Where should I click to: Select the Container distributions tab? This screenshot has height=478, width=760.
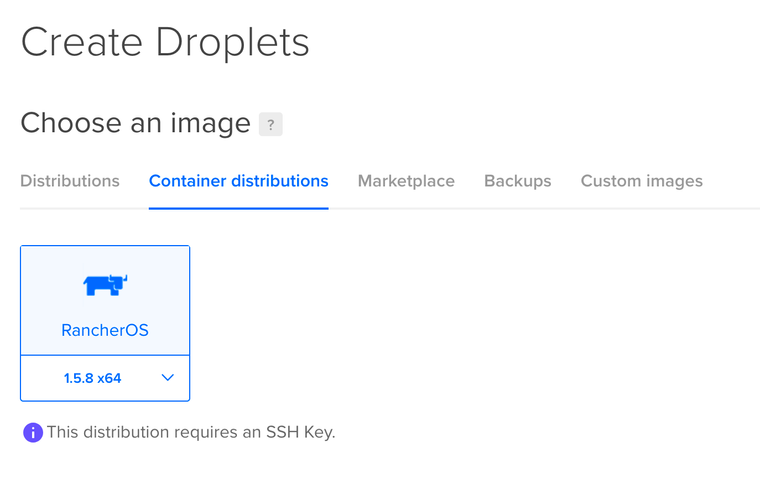tap(238, 181)
